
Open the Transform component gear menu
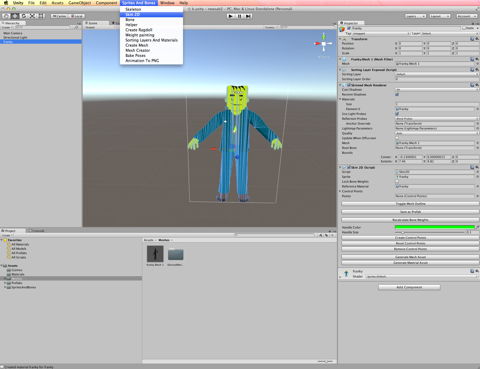[477, 39]
